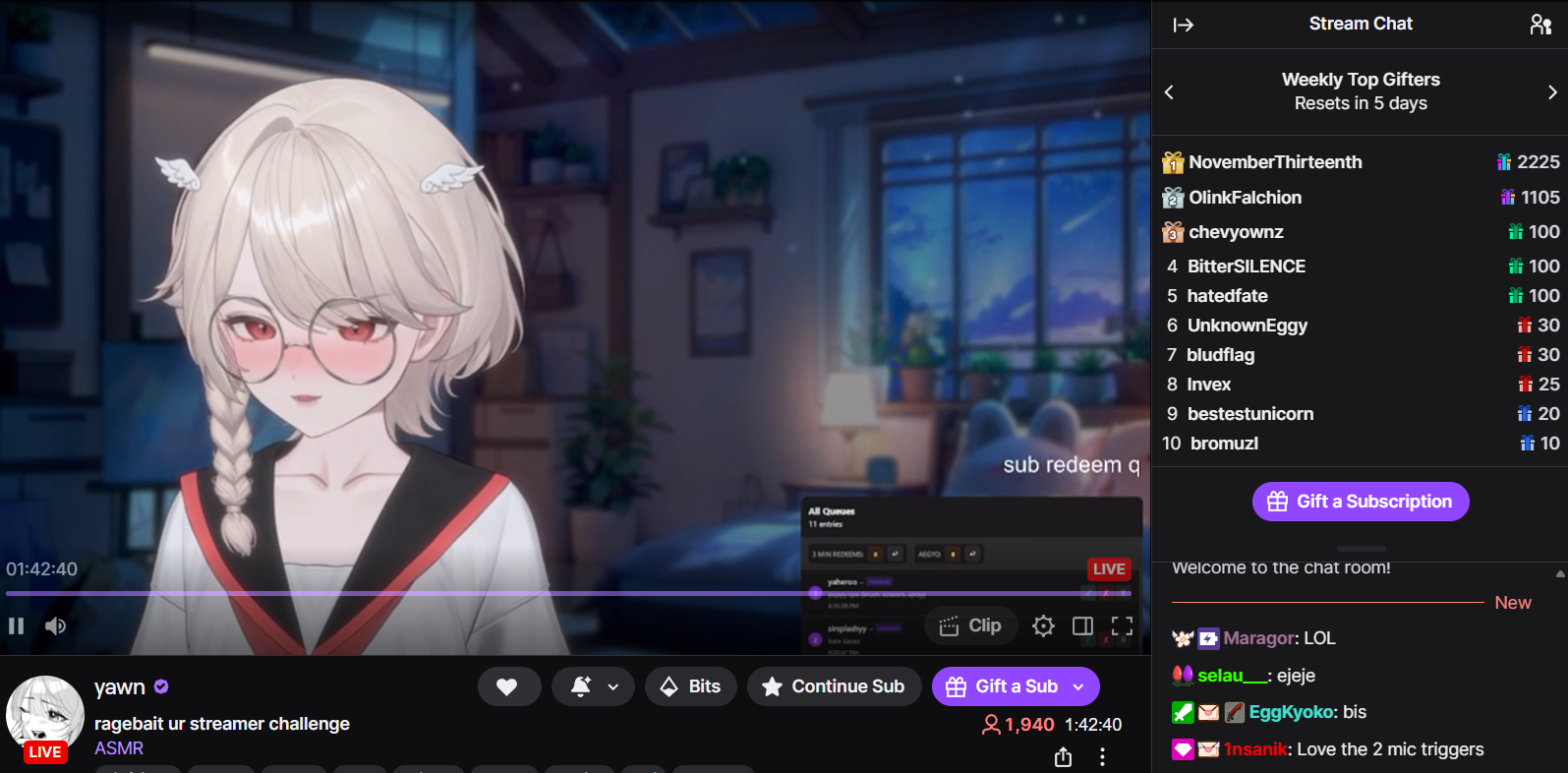Open the chat community users list

coord(1540,25)
